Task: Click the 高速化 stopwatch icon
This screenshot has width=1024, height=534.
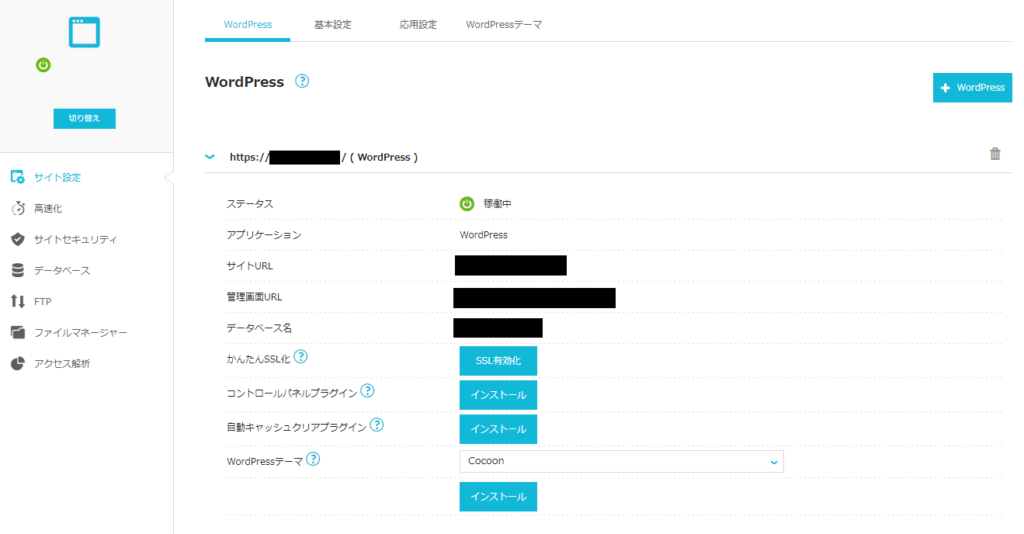Action: (x=18, y=208)
